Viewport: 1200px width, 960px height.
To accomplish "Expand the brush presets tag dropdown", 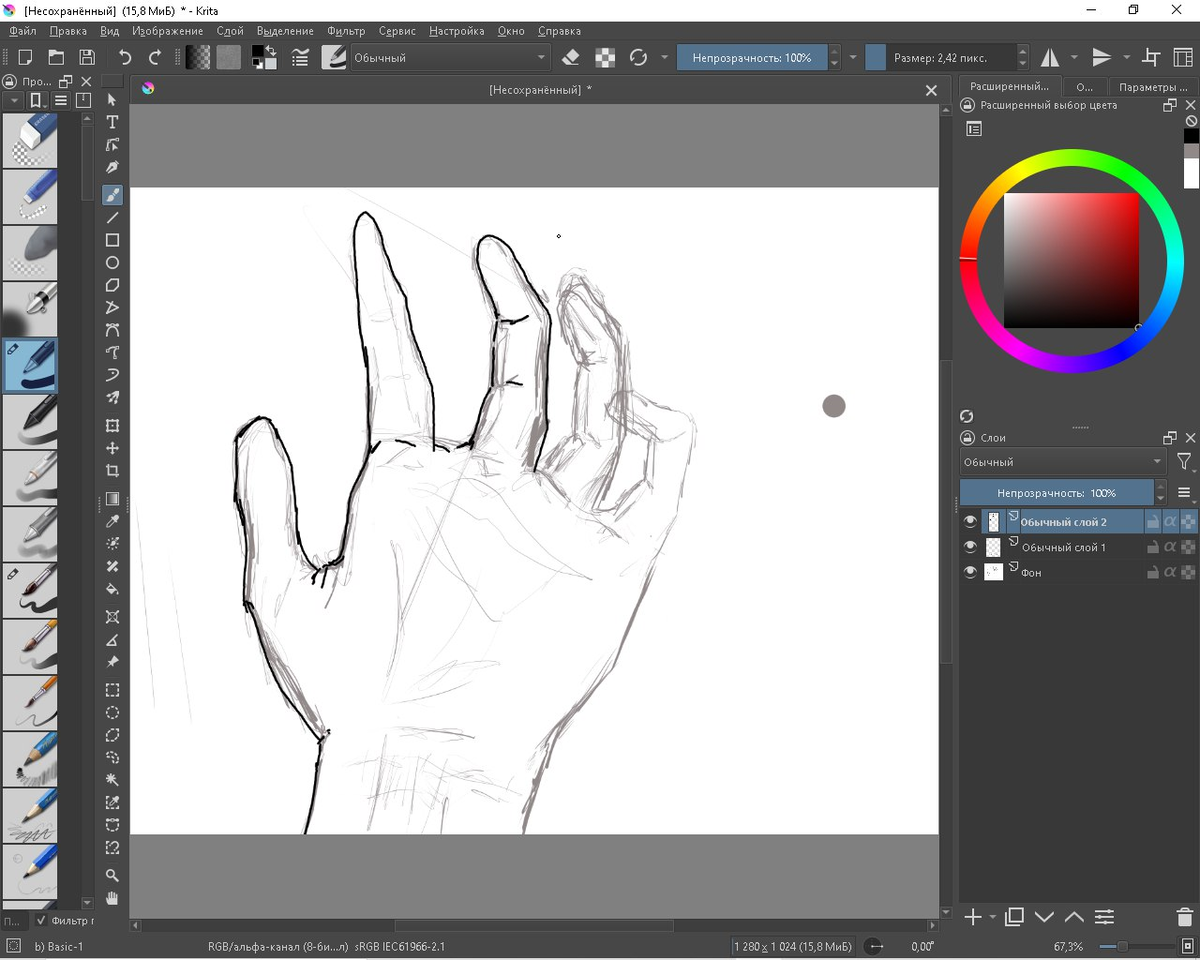I will coord(14,101).
